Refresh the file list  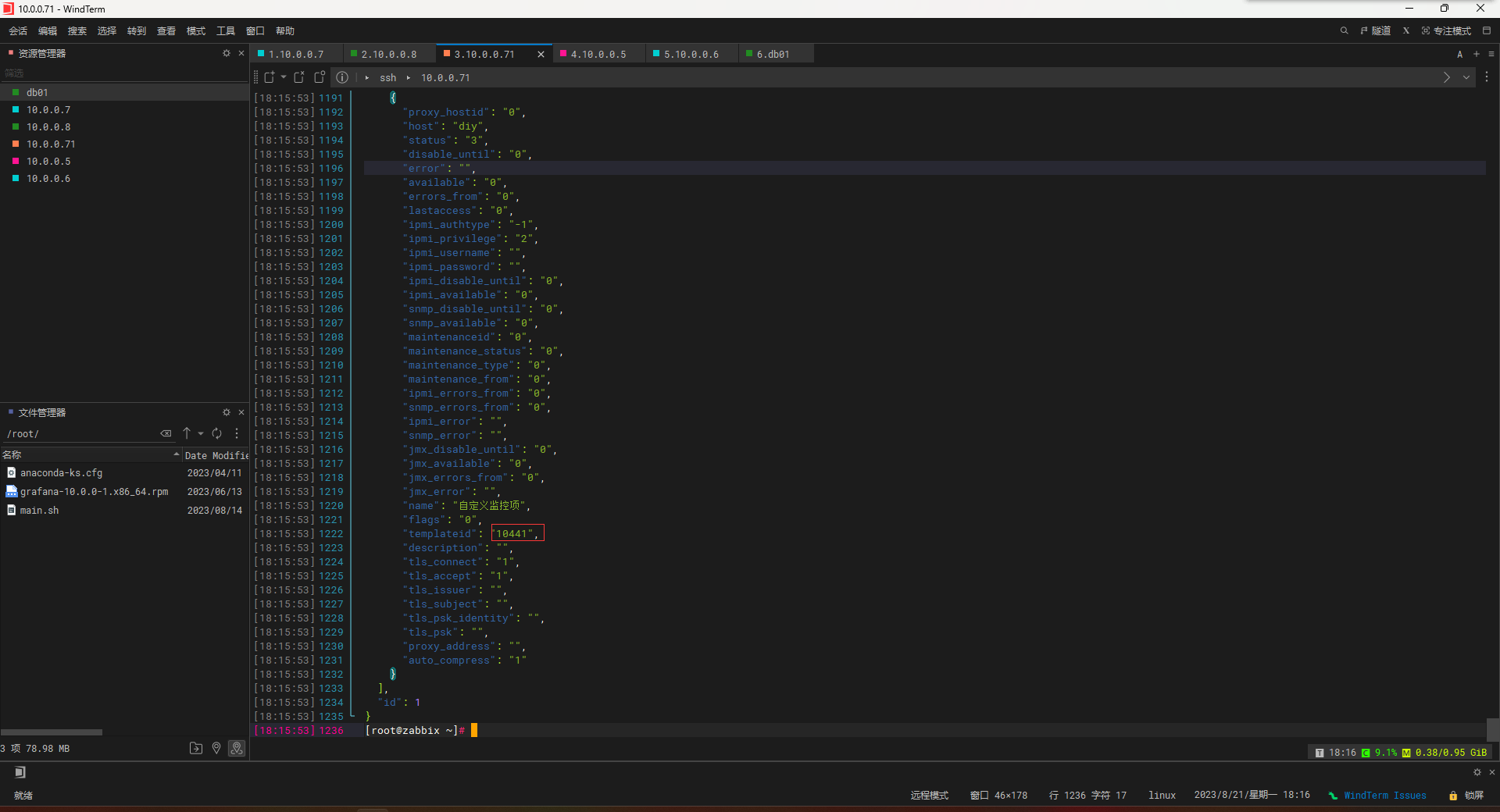click(217, 433)
